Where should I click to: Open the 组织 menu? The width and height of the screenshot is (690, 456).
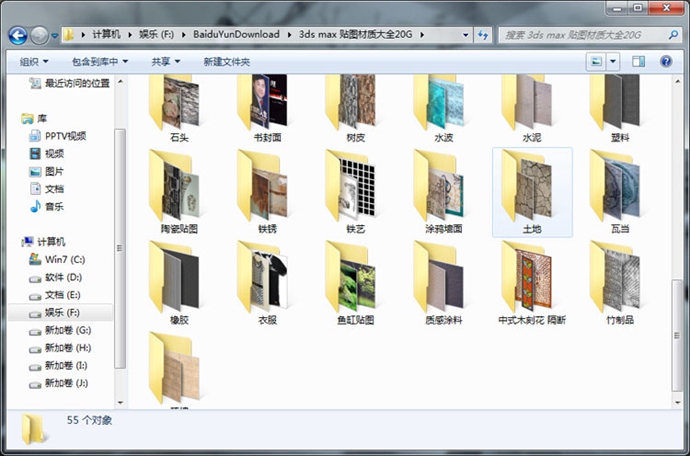[34, 62]
